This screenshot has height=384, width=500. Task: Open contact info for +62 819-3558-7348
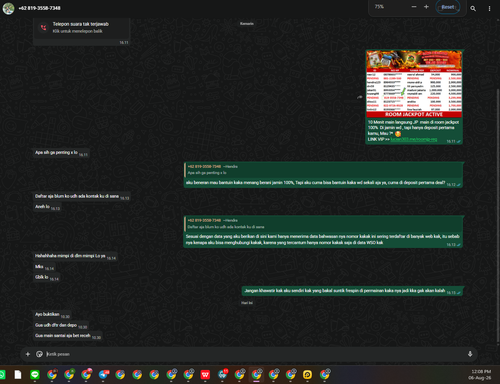[x=39, y=8]
